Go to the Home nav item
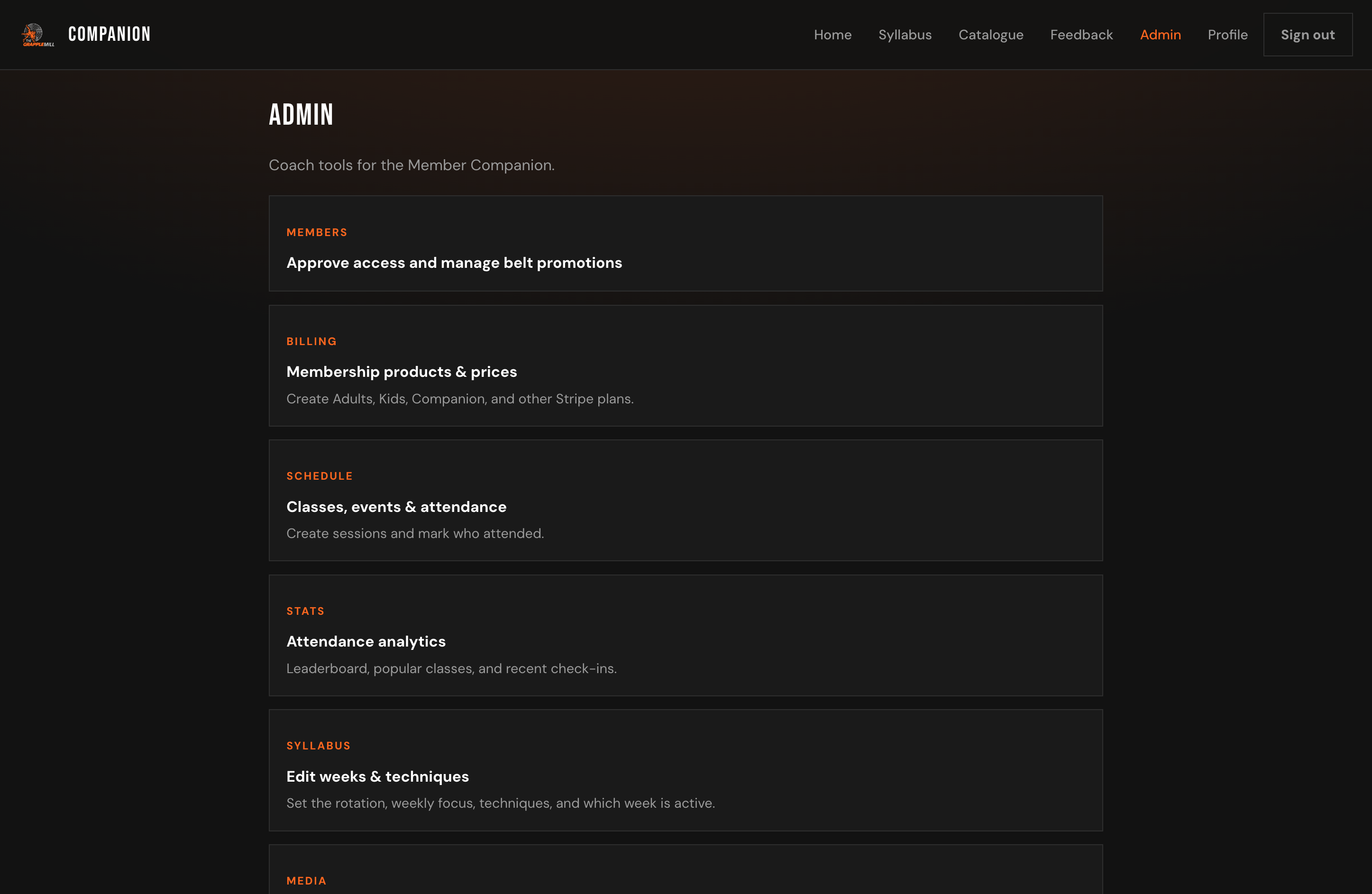 point(832,35)
